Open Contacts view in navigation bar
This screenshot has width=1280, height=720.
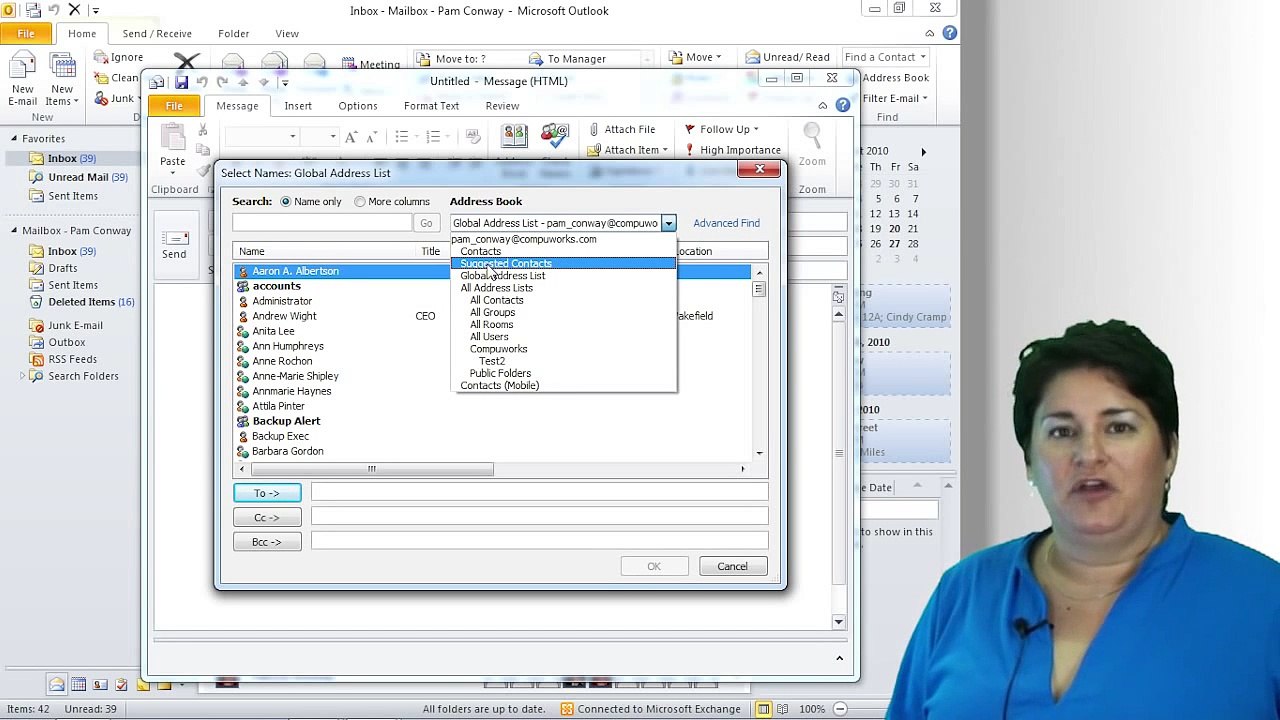100,684
